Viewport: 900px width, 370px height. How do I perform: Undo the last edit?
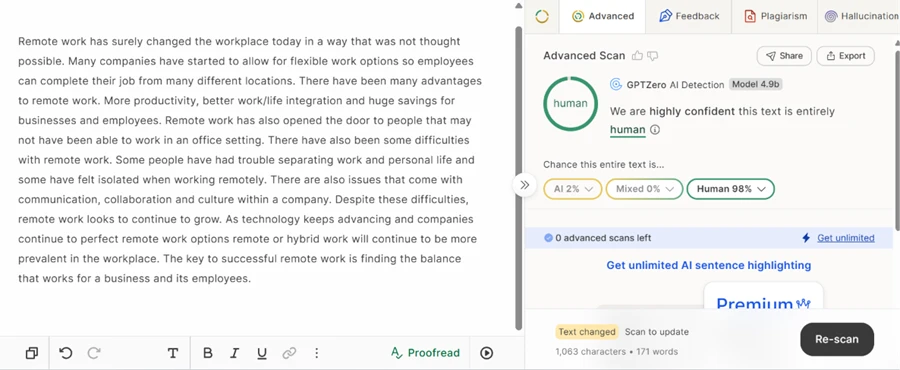[66, 353]
